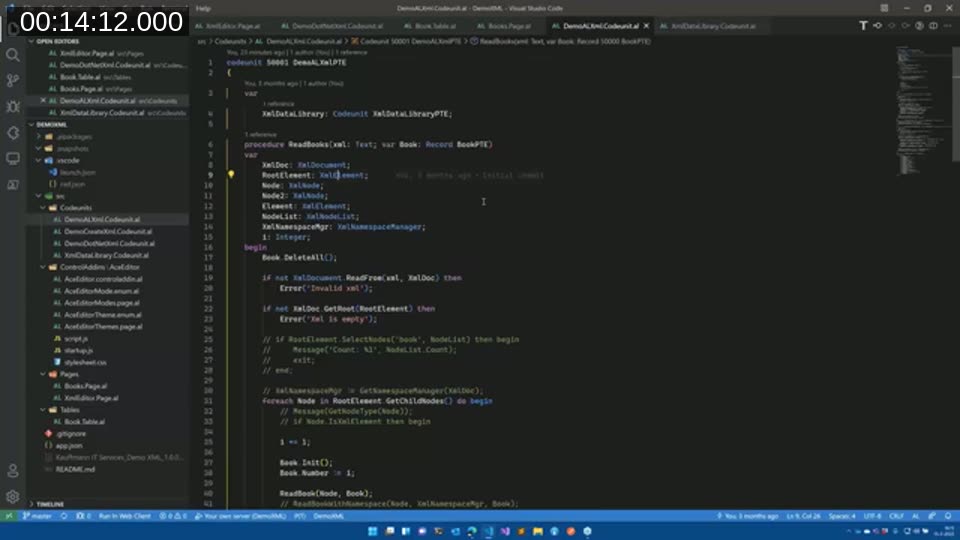Click CRLF end of line setting
Viewport: 960px width, 540px height.
pos(896,516)
